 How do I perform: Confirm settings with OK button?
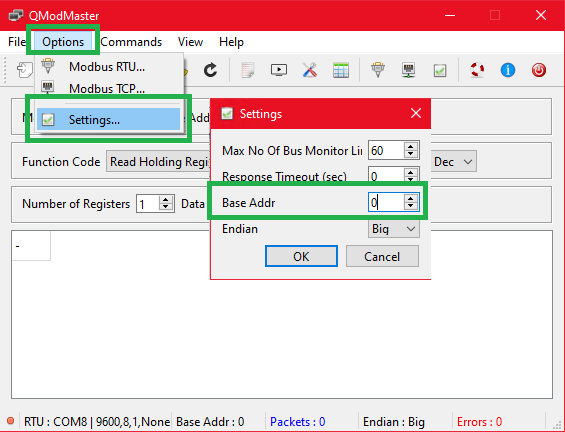[301, 256]
